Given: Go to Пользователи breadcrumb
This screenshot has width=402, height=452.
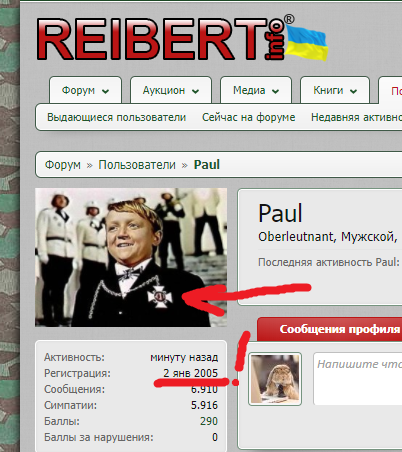Looking at the screenshot, I should (x=137, y=165).
